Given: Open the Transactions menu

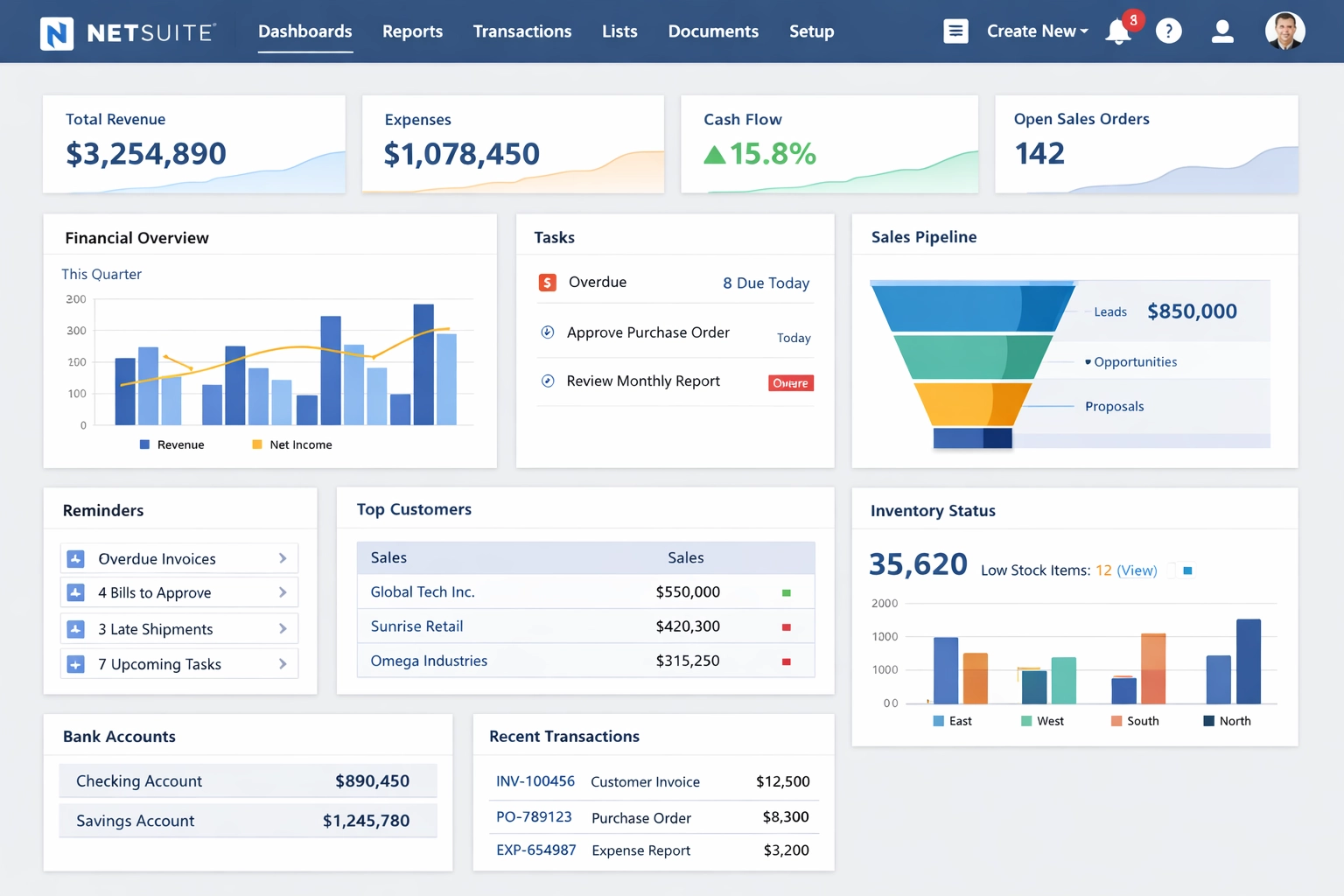Looking at the screenshot, I should tap(521, 31).
